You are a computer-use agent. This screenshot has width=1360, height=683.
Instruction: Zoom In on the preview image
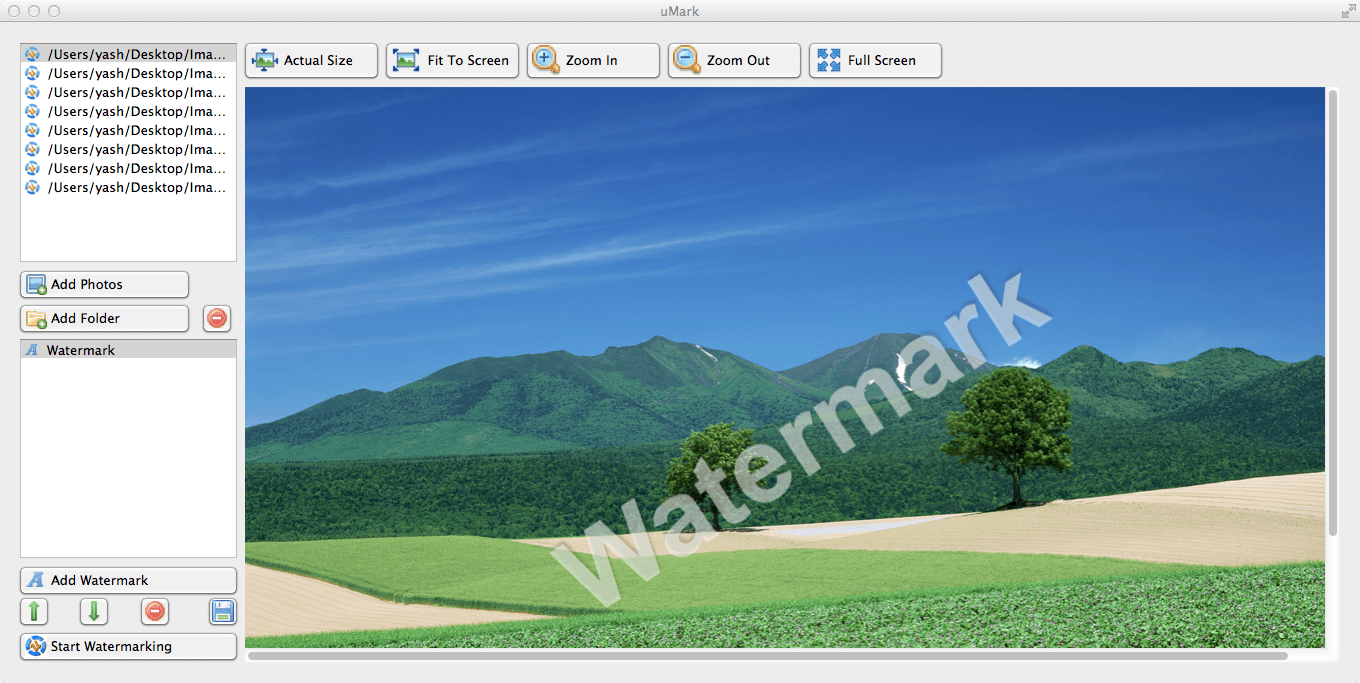(x=593, y=60)
